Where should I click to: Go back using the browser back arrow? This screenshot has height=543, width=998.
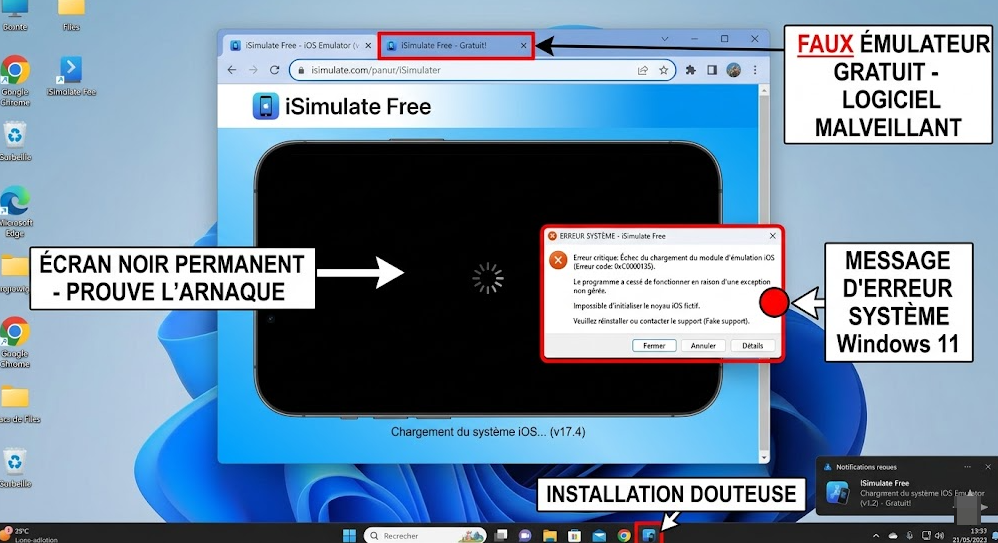tap(232, 70)
